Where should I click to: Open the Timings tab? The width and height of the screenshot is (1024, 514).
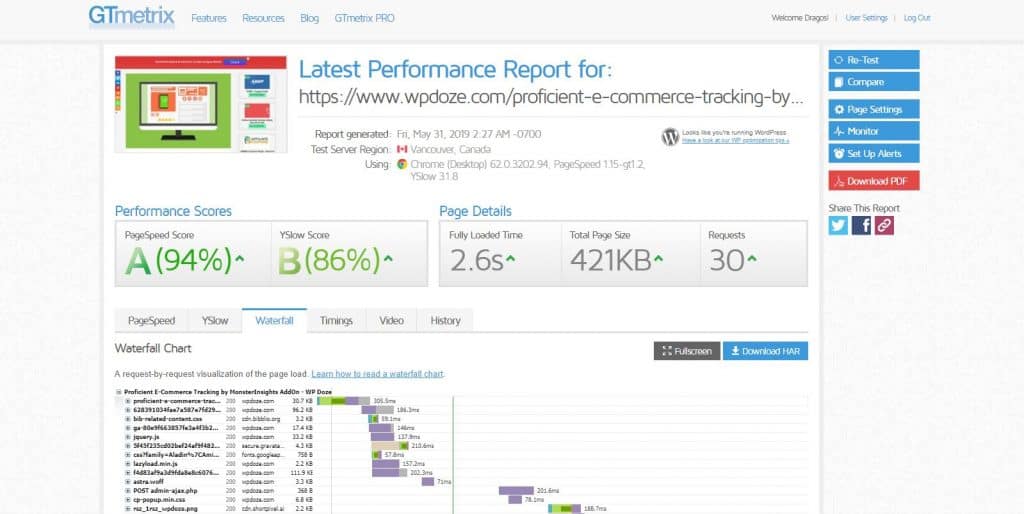coord(336,321)
